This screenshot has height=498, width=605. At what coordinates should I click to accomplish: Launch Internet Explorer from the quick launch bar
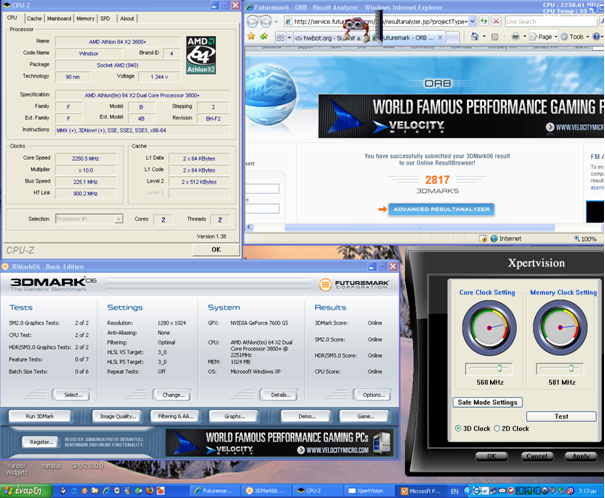pos(106,491)
